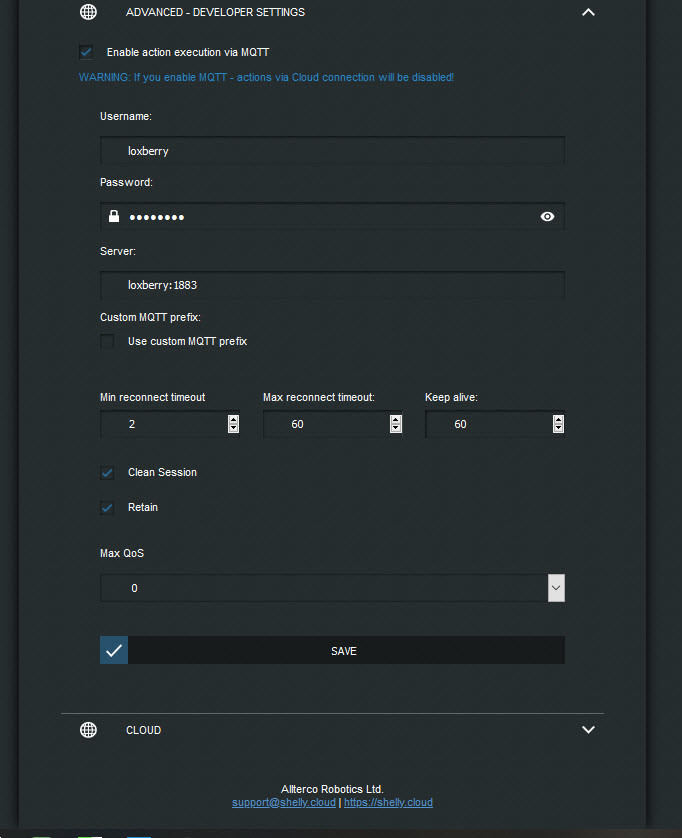682x838 pixels.
Task: Open the https://shelly.cloud website link
Action: tap(388, 802)
